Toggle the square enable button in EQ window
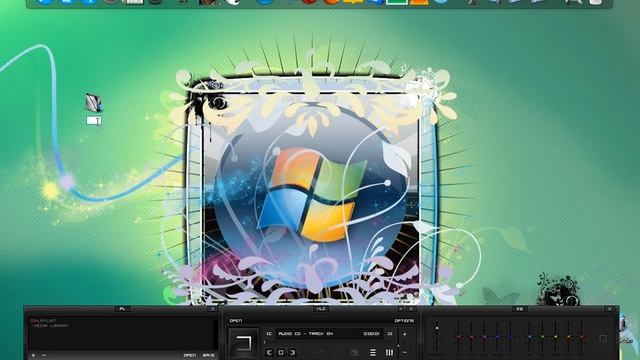The image size is (640, 360). pos(603,339)
